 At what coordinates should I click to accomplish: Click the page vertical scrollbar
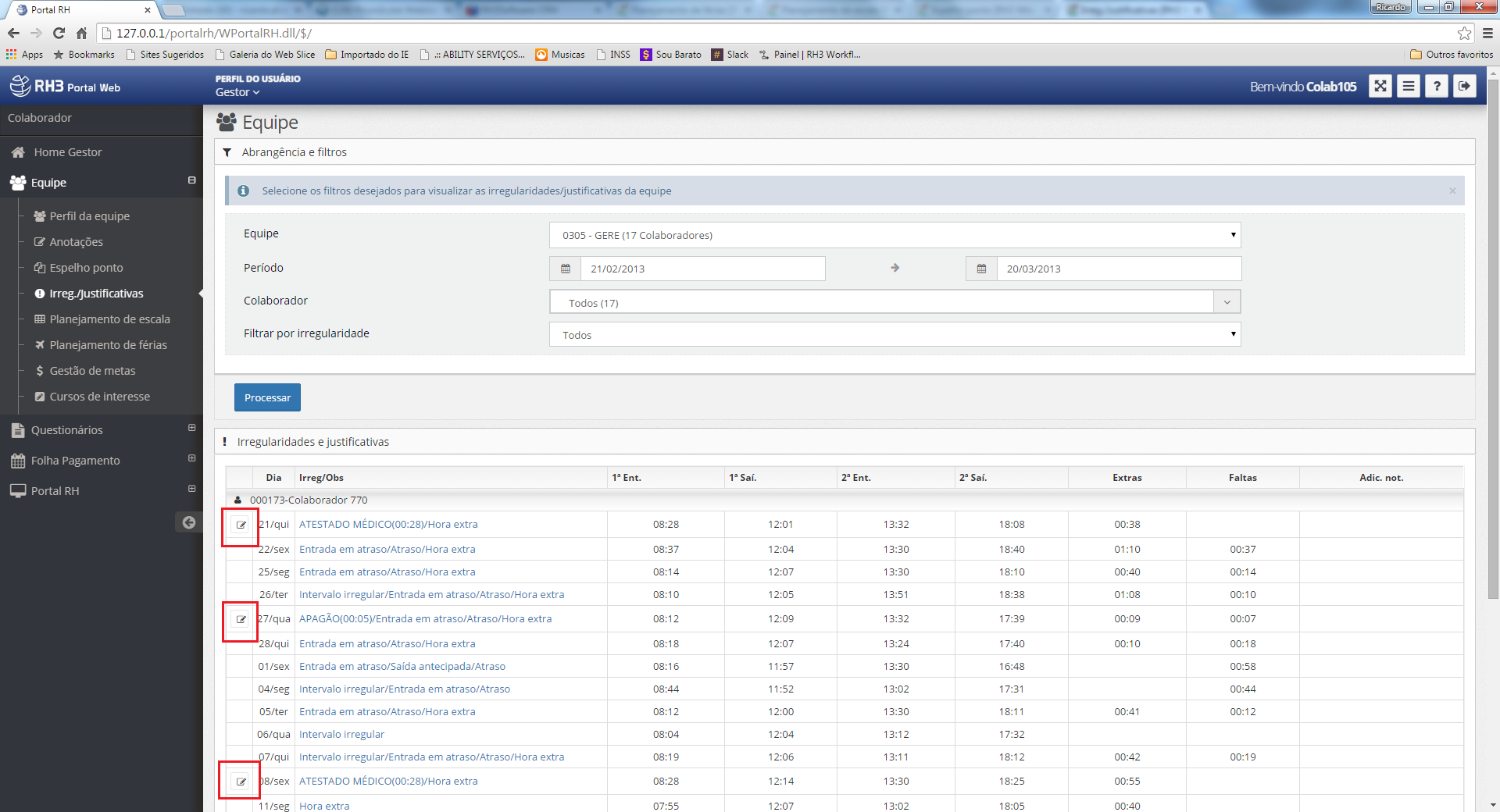click(x=1493, y=339)
